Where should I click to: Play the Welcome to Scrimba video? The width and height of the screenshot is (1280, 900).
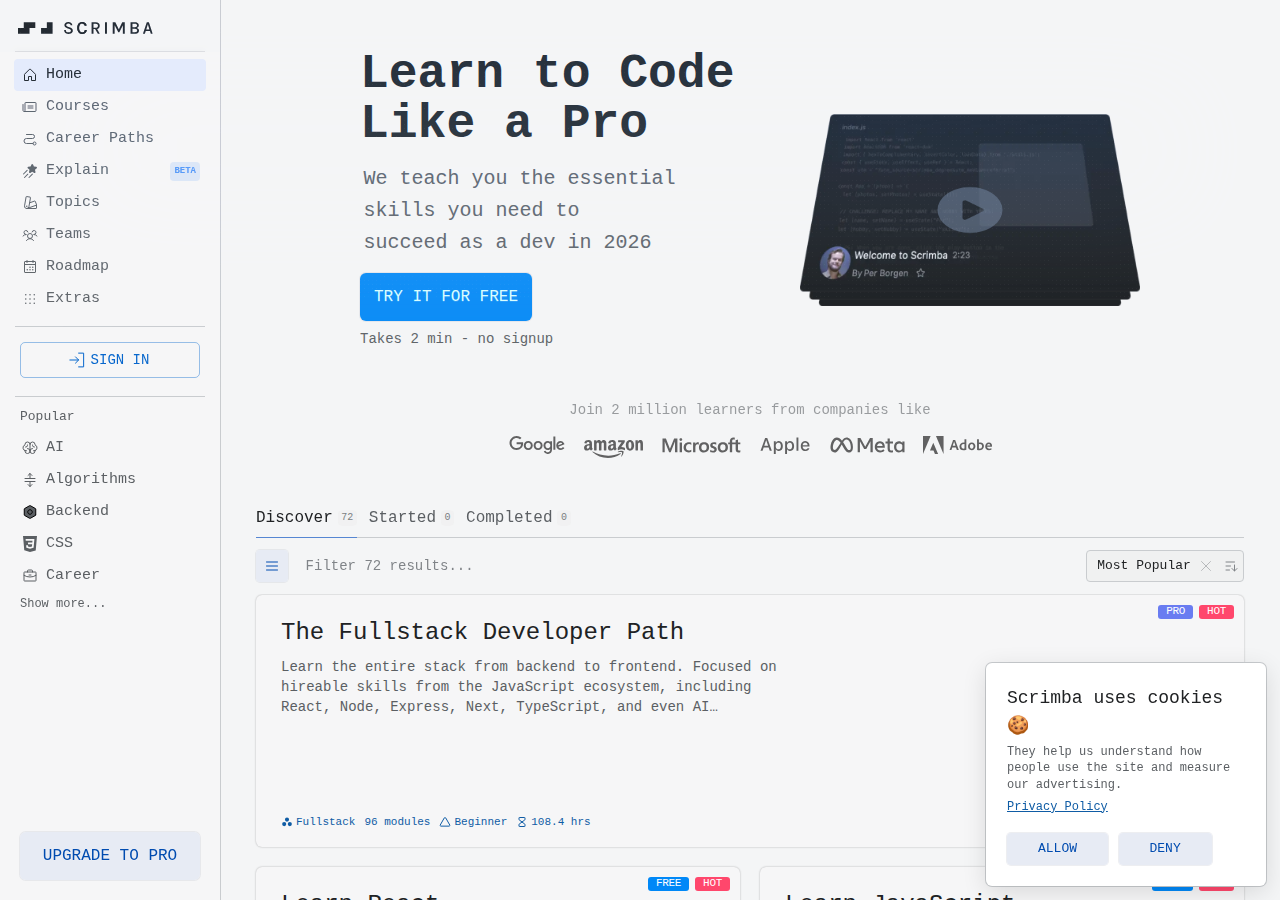pyautogui.click(x=970, y=210)
